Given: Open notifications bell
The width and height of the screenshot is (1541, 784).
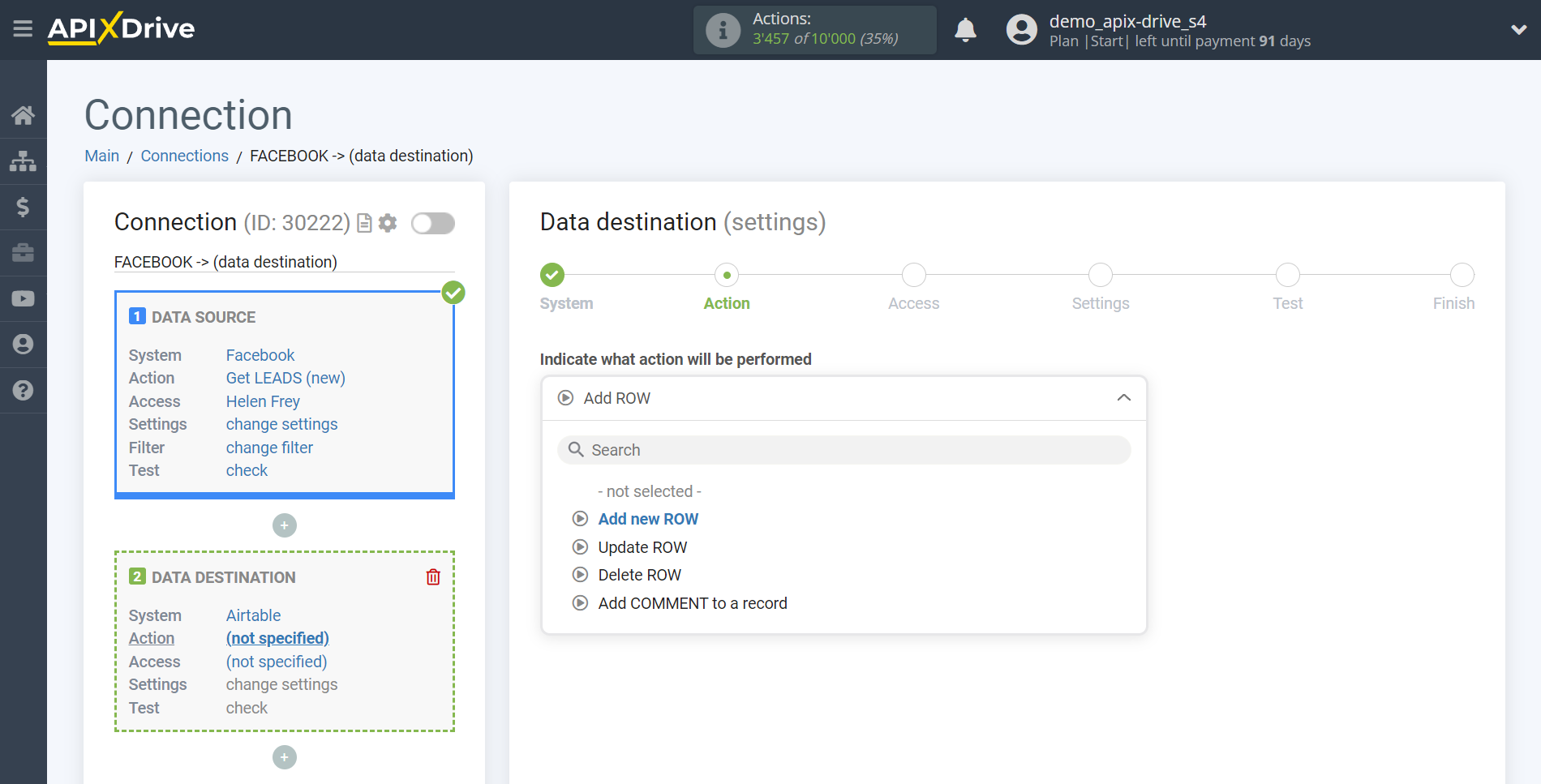Looking at the screenshot, I should point(965,30).
